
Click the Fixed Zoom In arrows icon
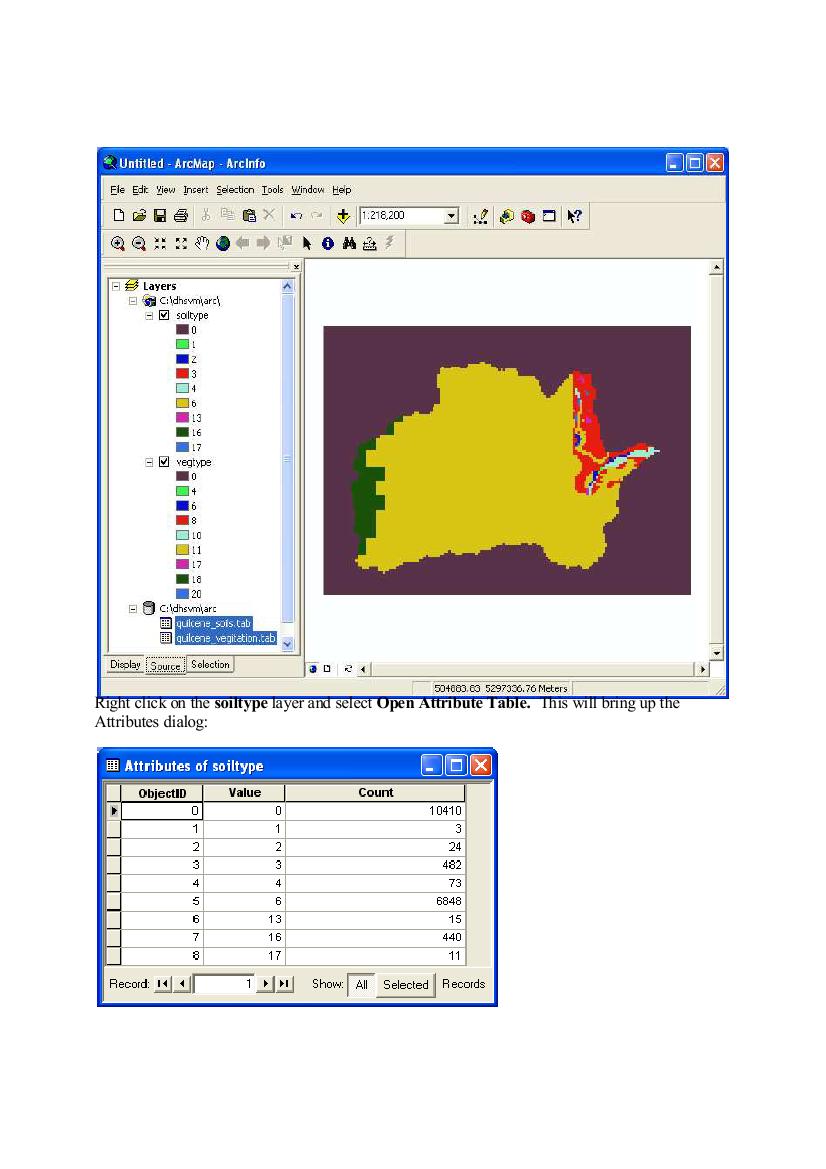(x=160, y=243)
